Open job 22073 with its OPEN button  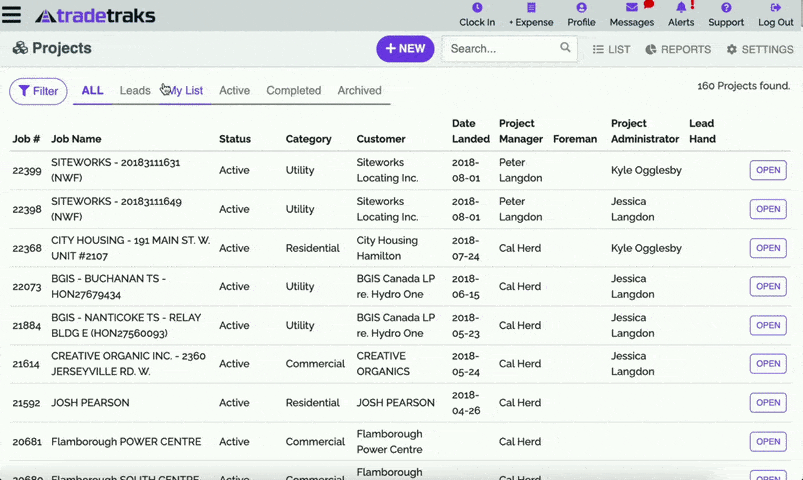coord(768,286)
